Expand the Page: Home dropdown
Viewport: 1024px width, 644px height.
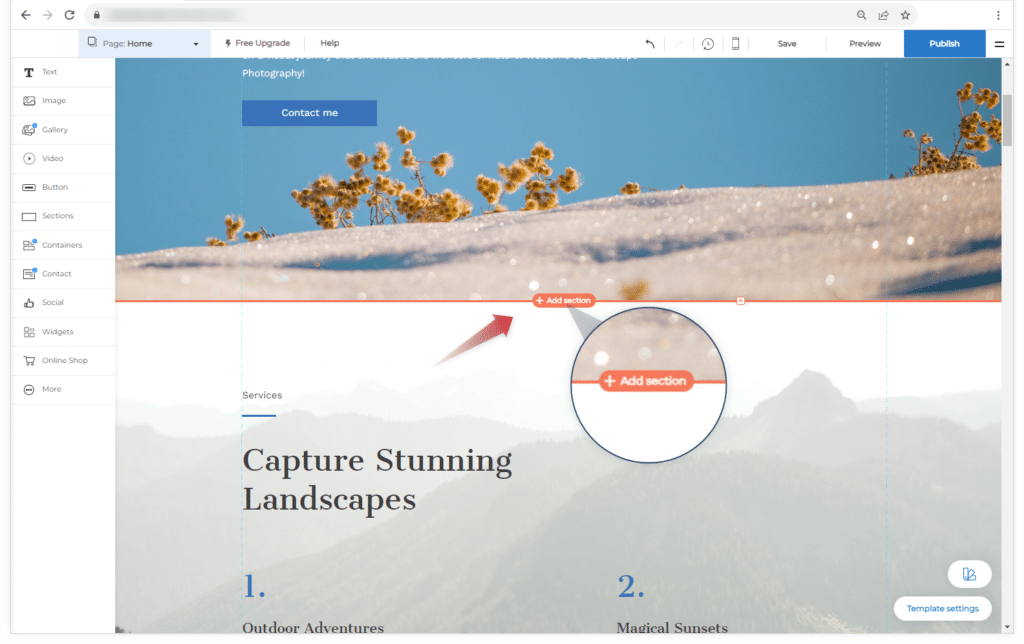[144, 44]
